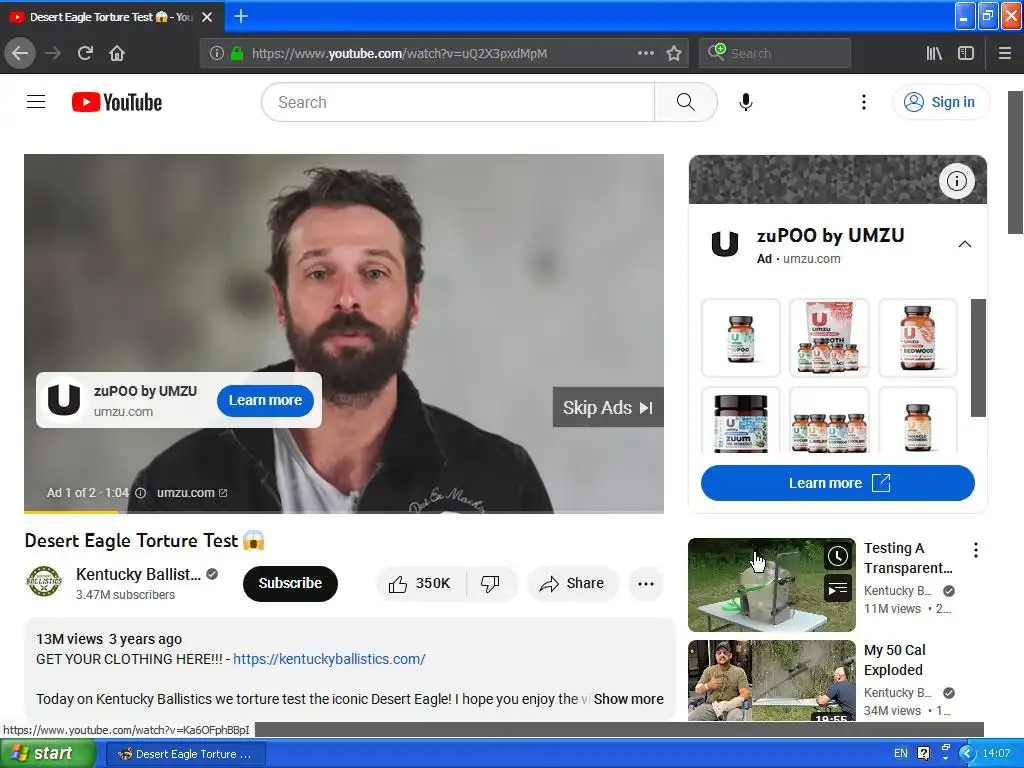
Task: Click the ad product list scrollbar
Action: pyautogui.click(x=978, y=358)
